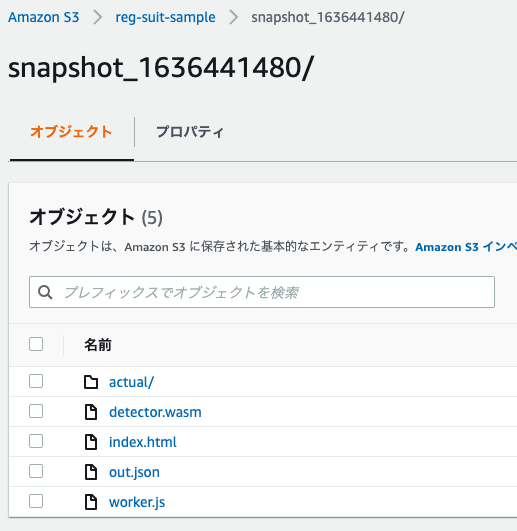Viewport: 517px width, 531px height.
Task: Select the detector.wasm row checkbox
Action: (36, 411)
